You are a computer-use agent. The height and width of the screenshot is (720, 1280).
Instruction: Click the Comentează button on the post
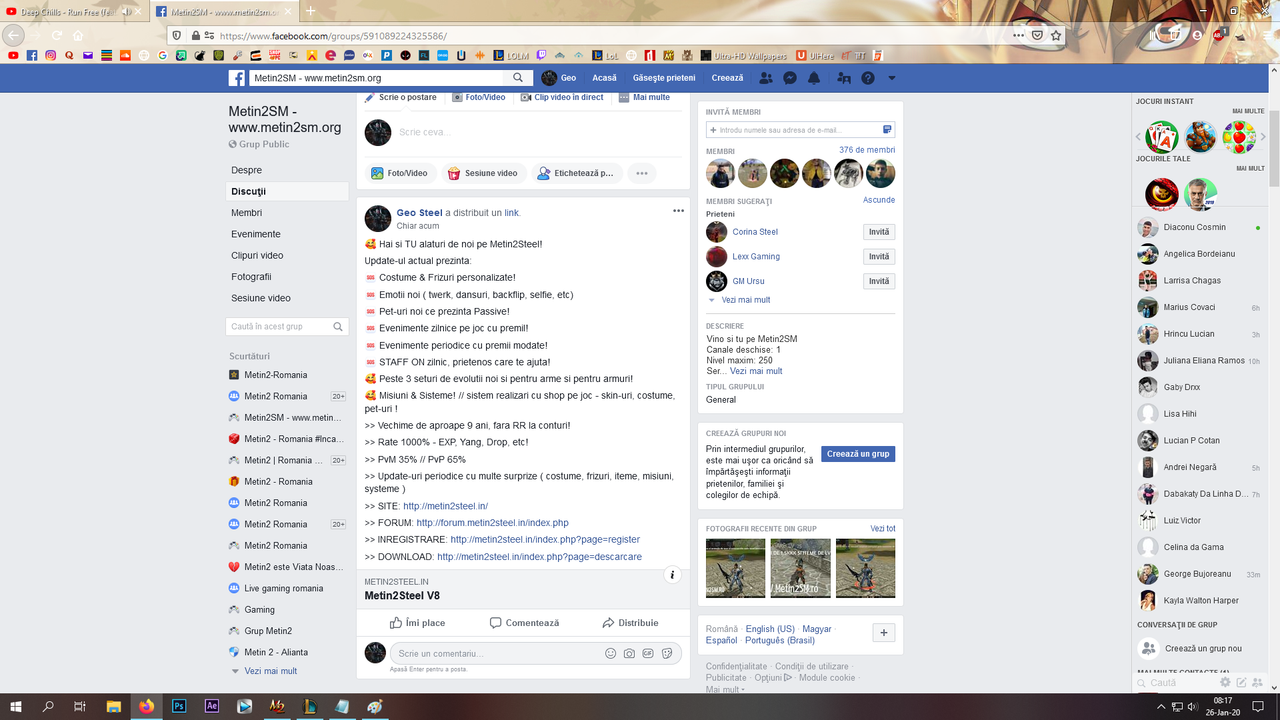pyautogui.click(x=524, y=623)
